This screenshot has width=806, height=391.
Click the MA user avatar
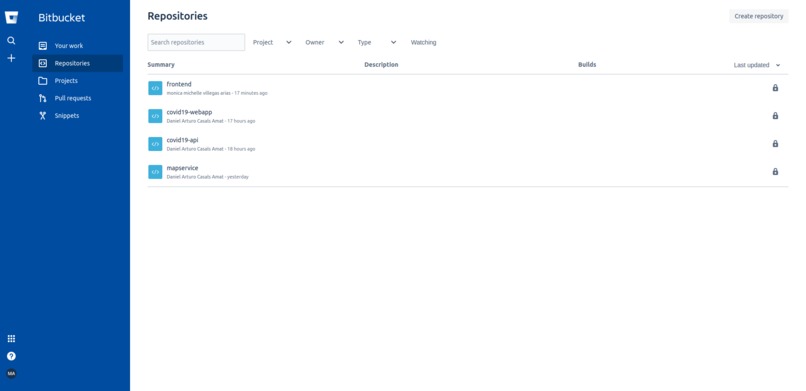pos(11,374)
